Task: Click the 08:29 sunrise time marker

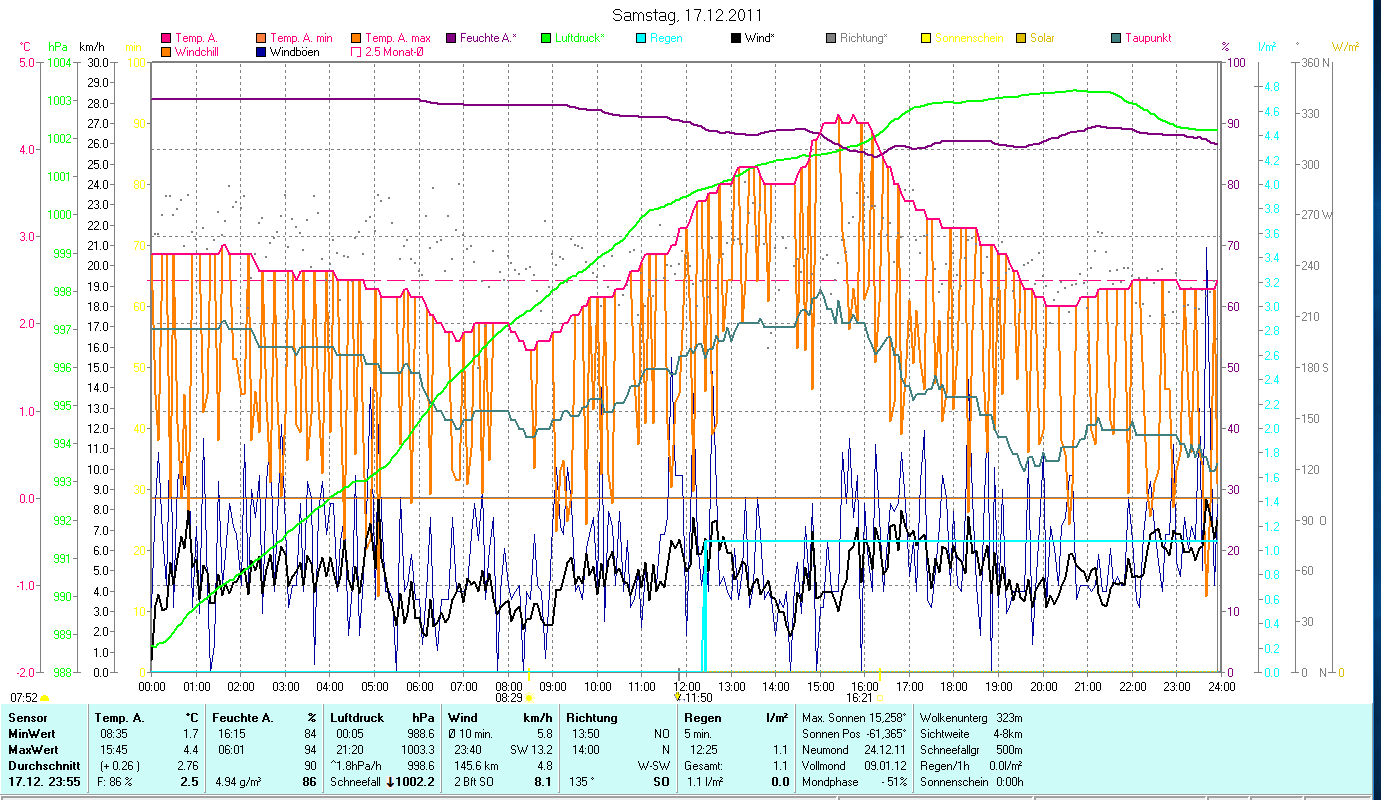Action: point(508,698)
